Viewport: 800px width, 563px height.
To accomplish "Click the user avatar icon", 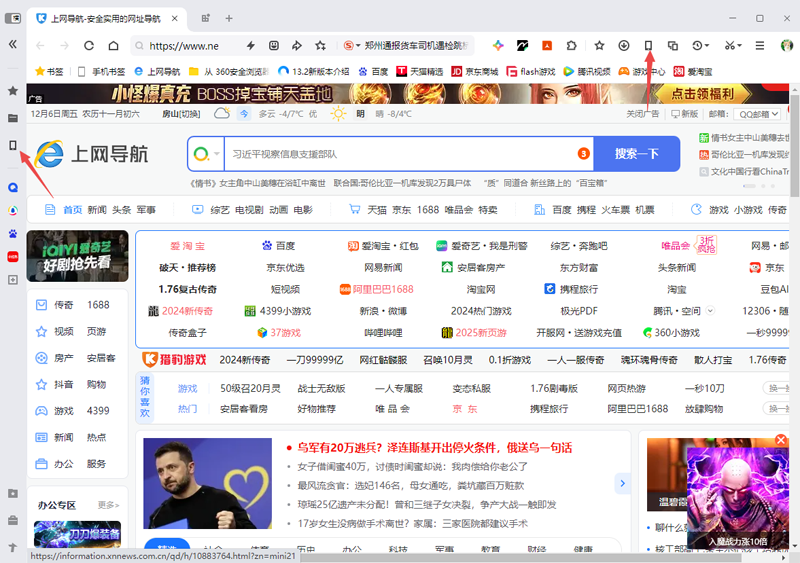I will (787, 45).
